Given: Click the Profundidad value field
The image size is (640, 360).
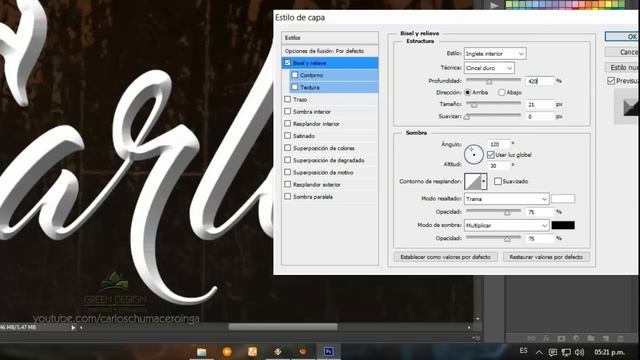Looking at the screenshot, I should pyautogui.click(x=540, y=81).
